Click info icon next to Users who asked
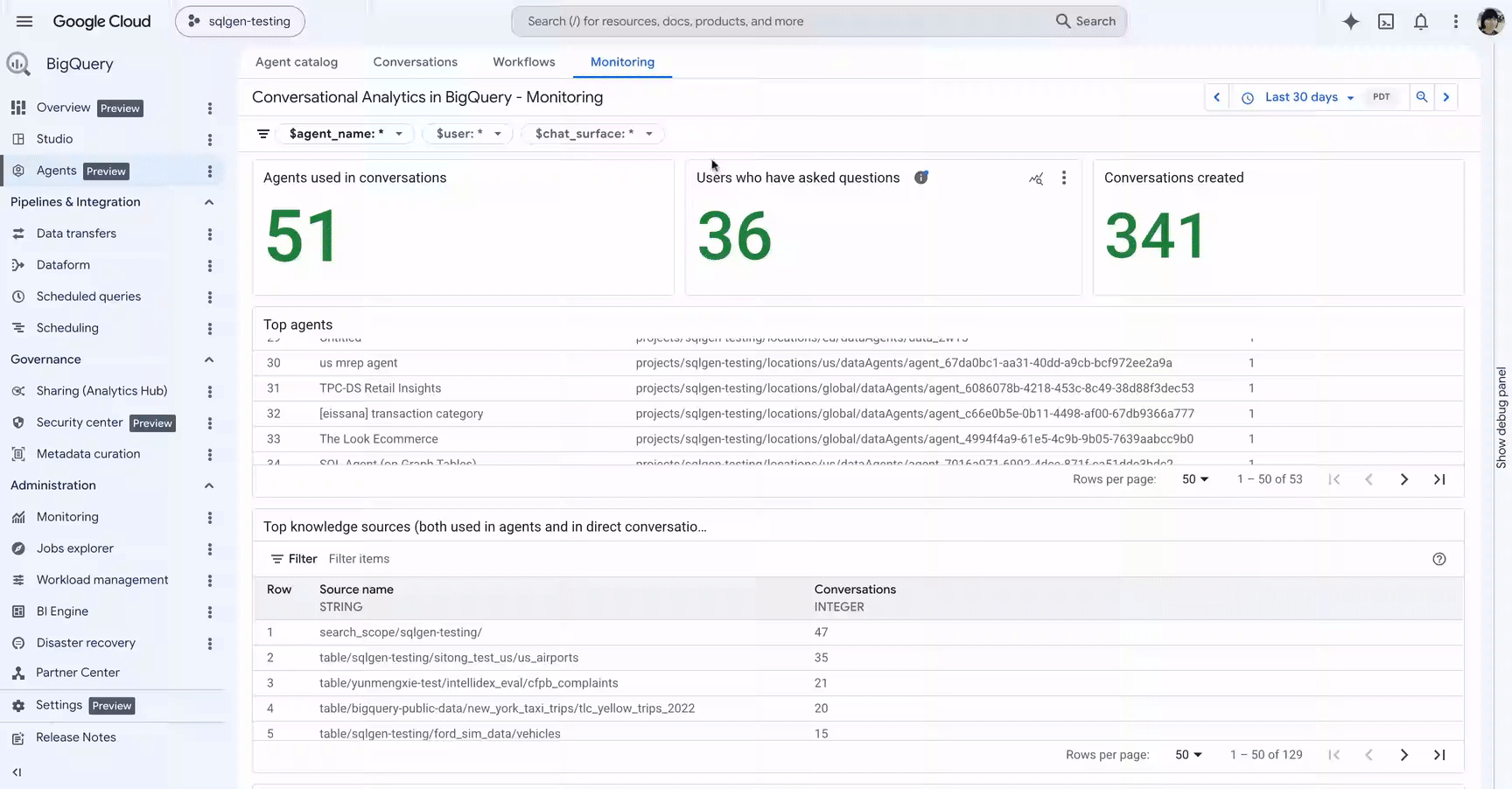The height and width of the screenshot is (789, 1512). pyautogui.click(x=921, y=178)
